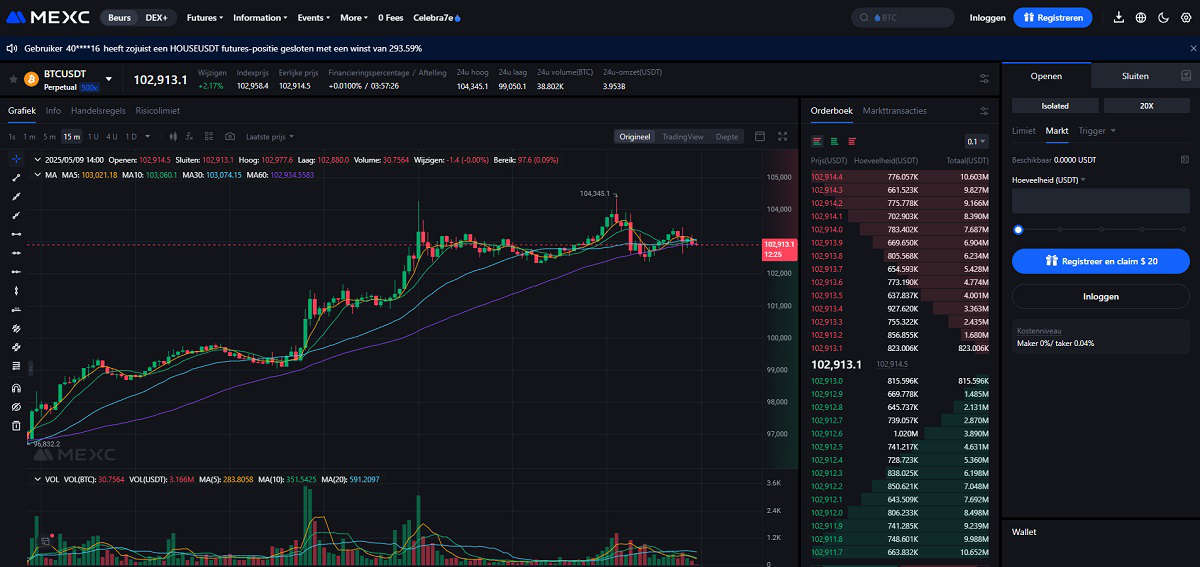
Task: Select the Sluiten tab in order panel
Action: (x=1135, y=76)
